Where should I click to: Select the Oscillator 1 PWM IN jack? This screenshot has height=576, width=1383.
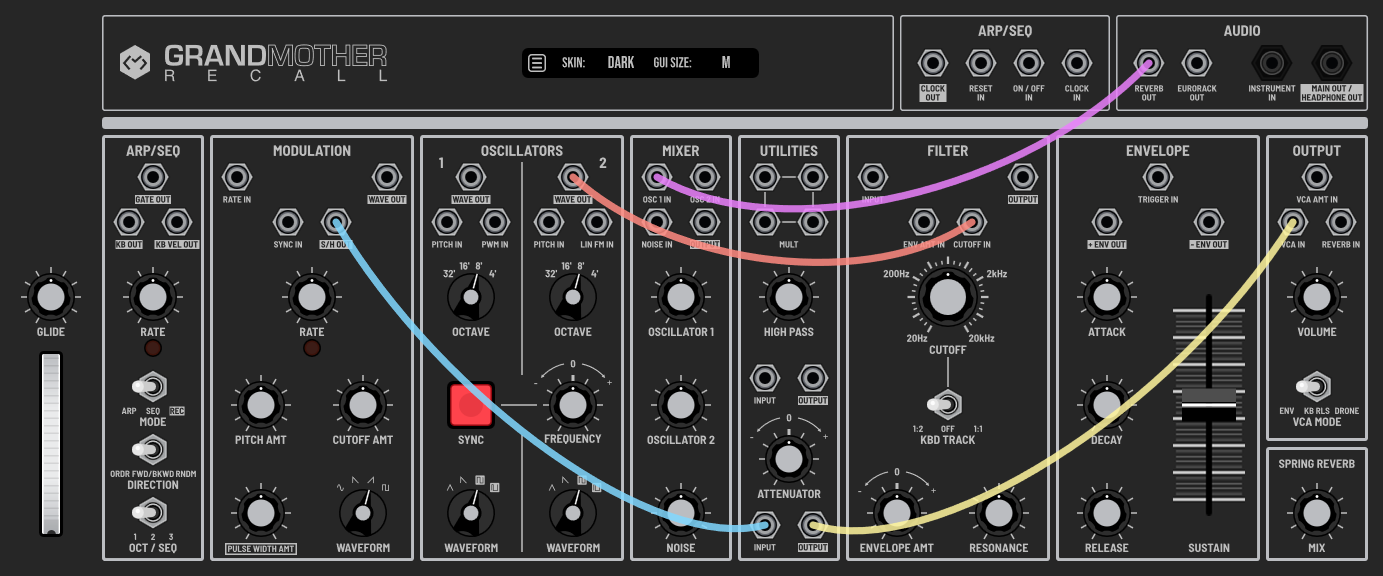pos(495,221)
